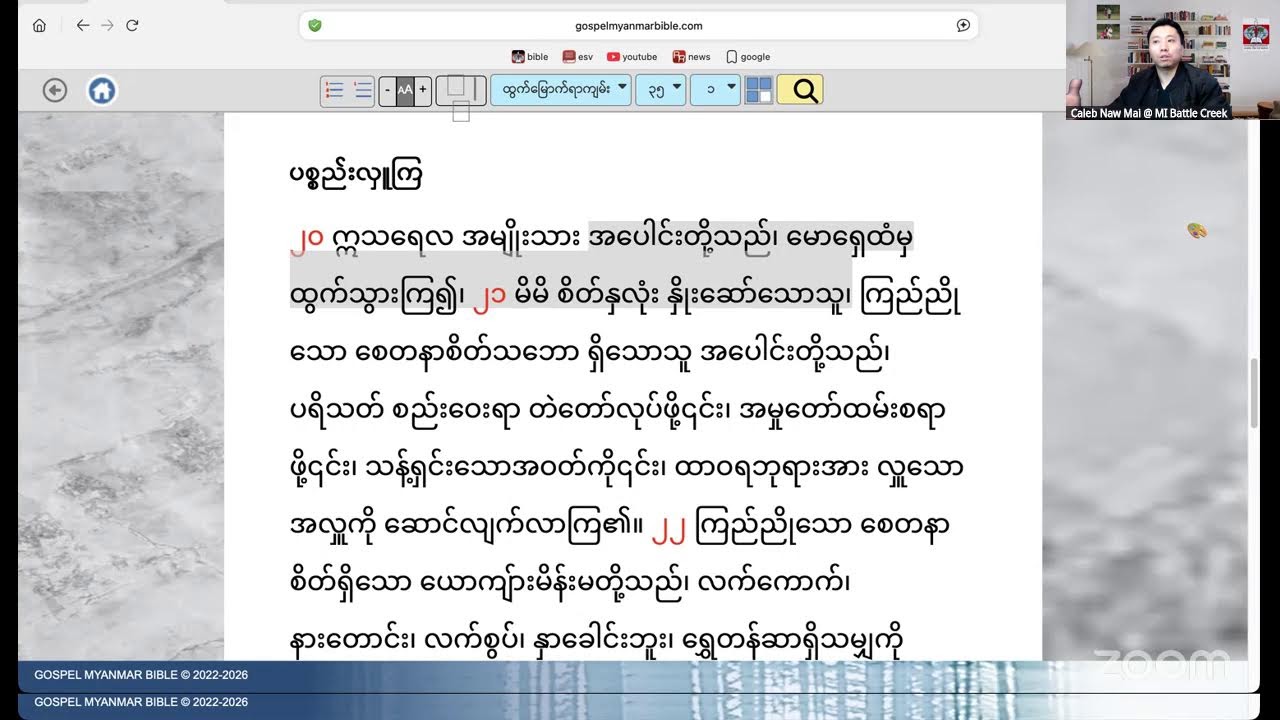Toggle the split-pane layout button
Viewport: 1280px width, 720px height.
pos(461,91)
